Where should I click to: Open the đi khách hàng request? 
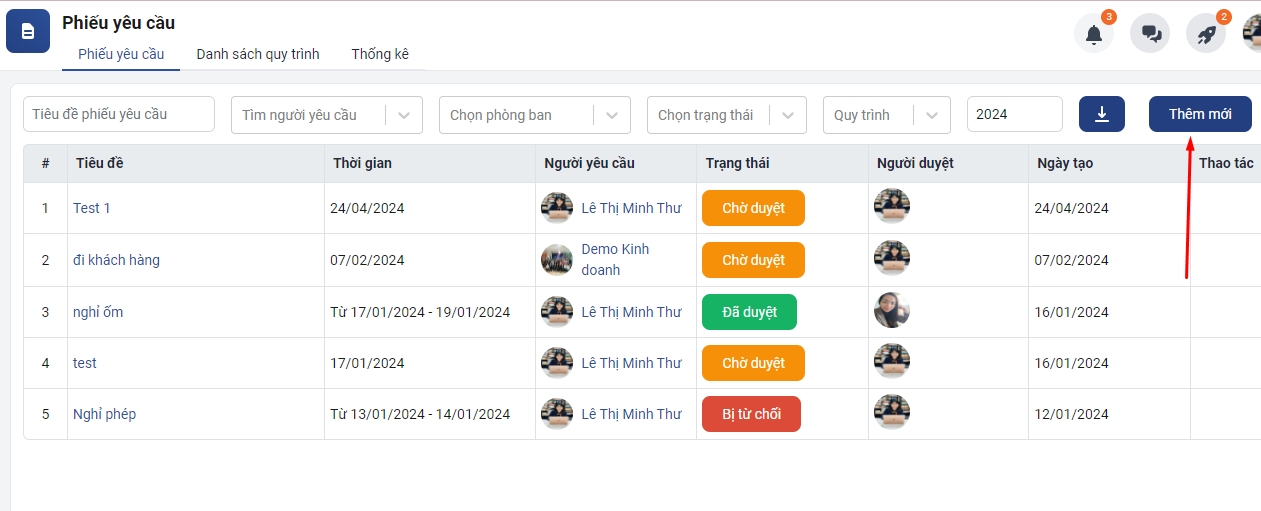[116, 260]
